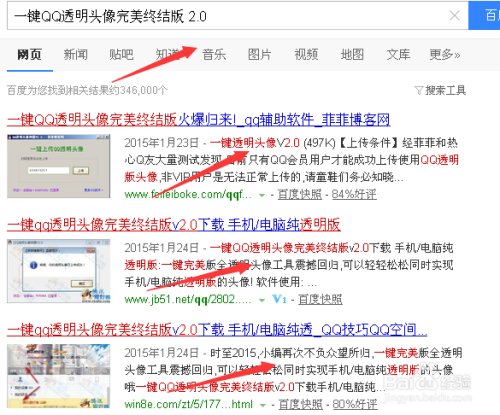Viewport: 500px width, 415px height.
Task: Open first result thumbnail 一键上传QQ透明头像
Action: click(x=59, y=166)
